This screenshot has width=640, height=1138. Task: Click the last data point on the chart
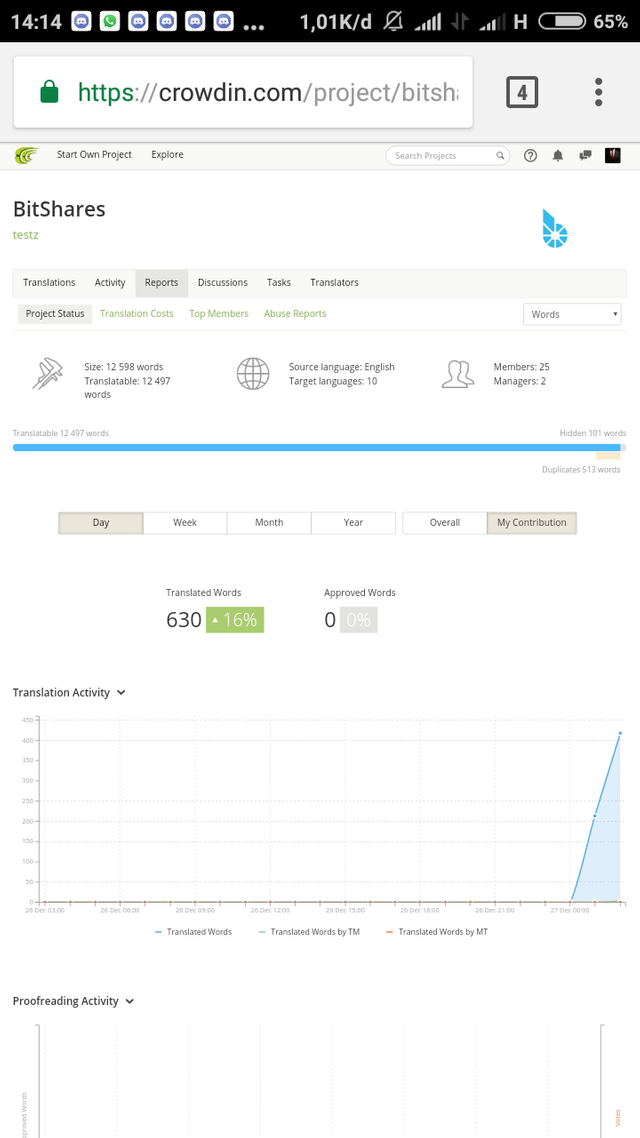coord(620,733)
